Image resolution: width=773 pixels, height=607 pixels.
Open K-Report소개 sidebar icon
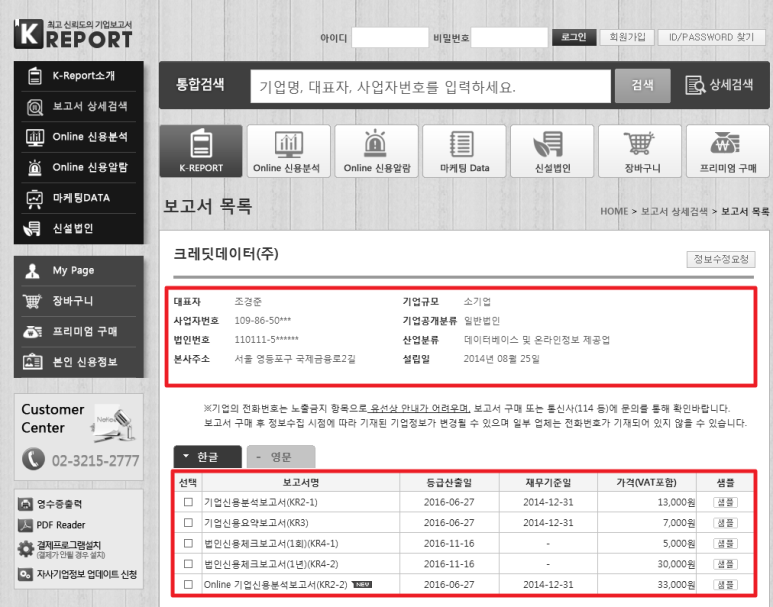35,76
